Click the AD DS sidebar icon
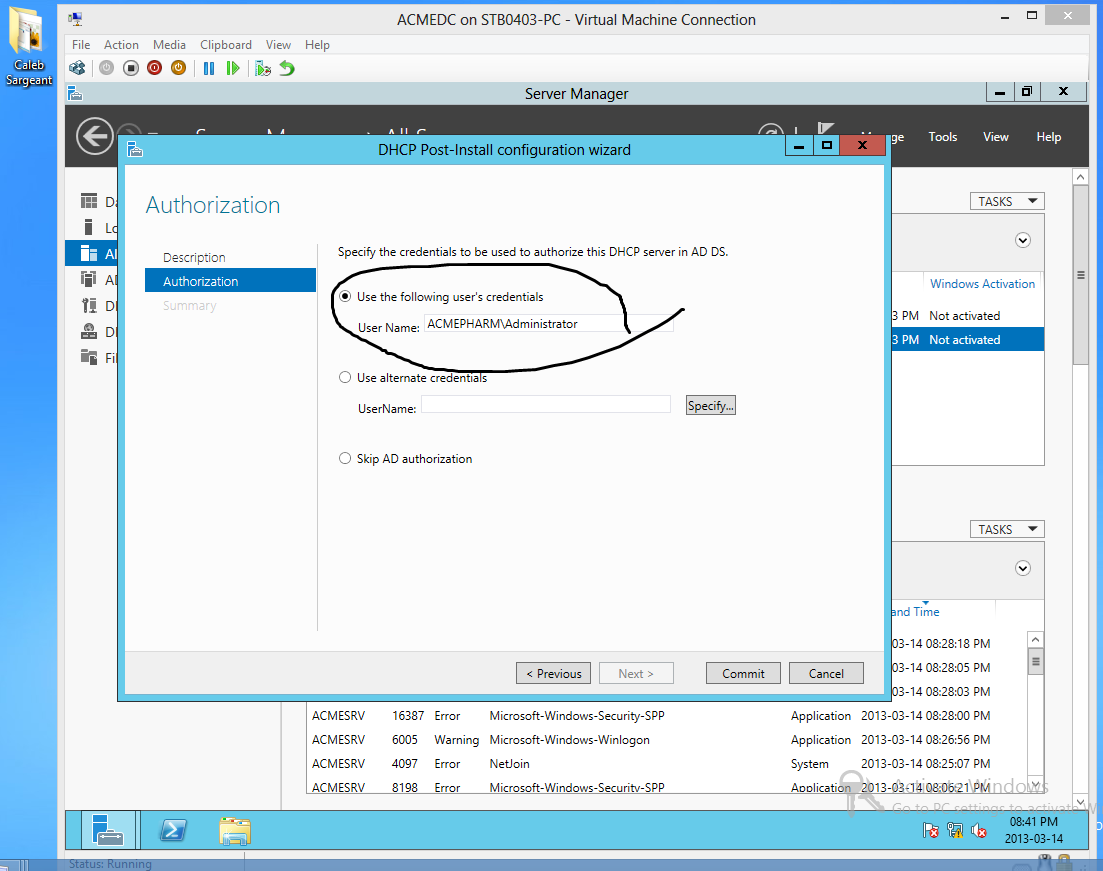The width and height of the screenshot is (1103, 871). 89,279
